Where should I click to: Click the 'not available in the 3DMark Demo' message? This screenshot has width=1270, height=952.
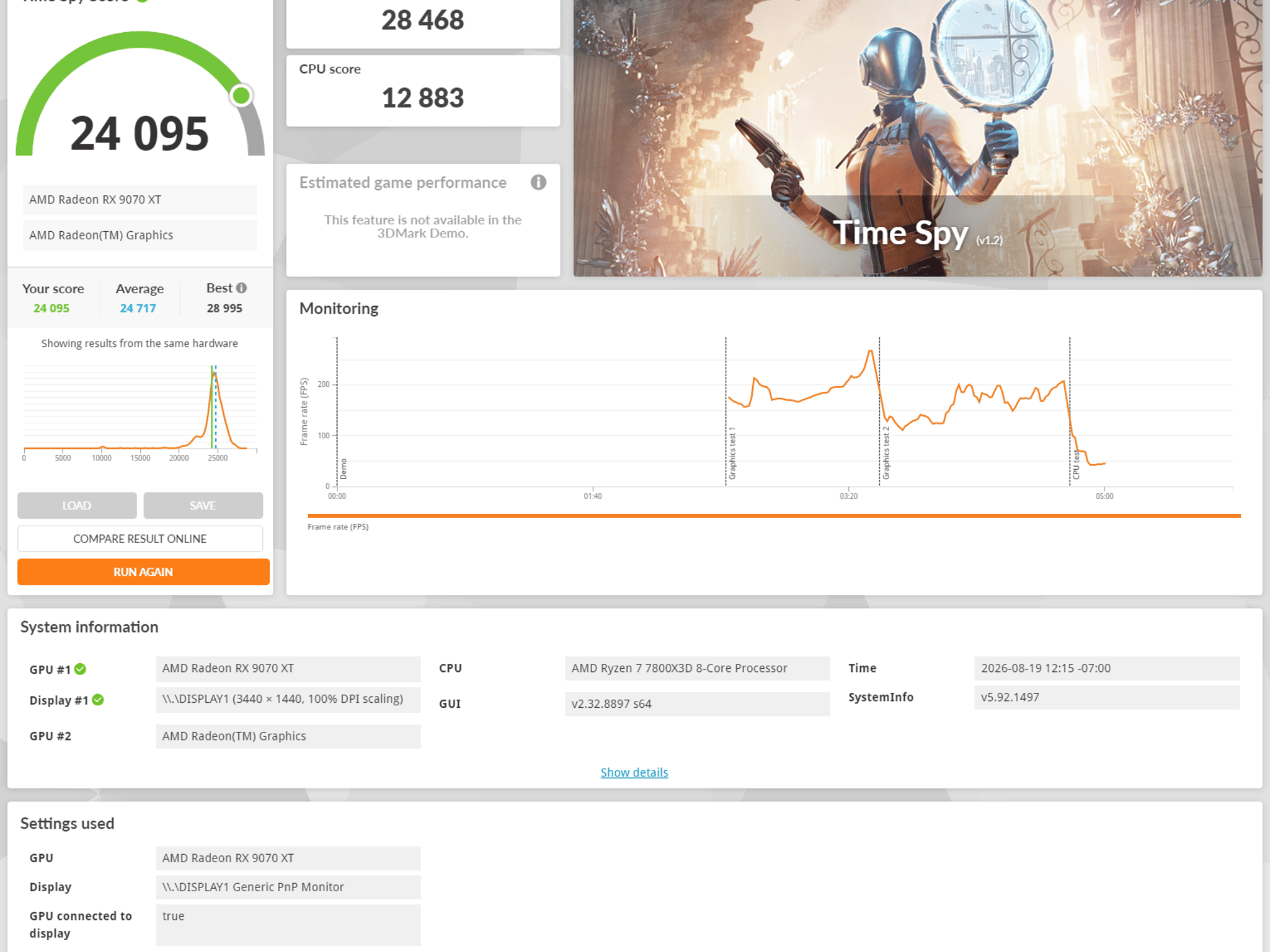coord(423,227)
